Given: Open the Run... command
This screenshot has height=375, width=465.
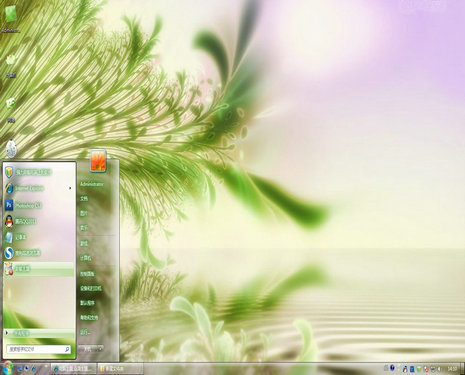Looking at the screenshot, I should coord(85,332).
